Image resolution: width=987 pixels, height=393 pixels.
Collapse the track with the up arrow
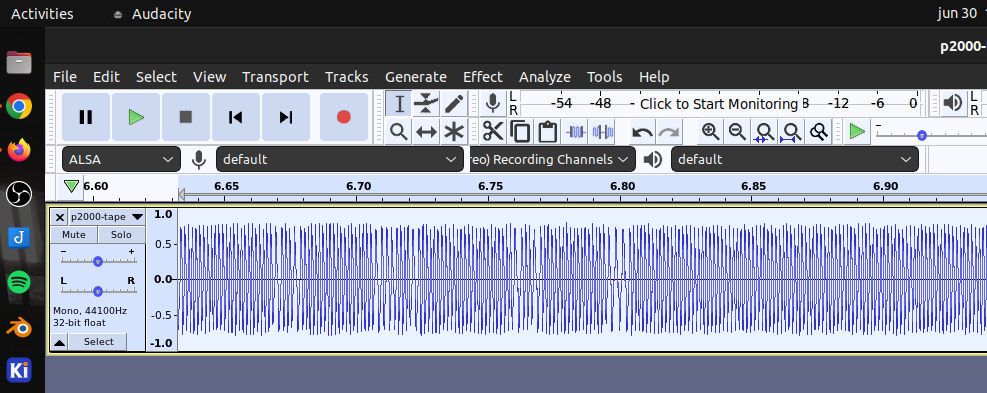pos(59,342)
